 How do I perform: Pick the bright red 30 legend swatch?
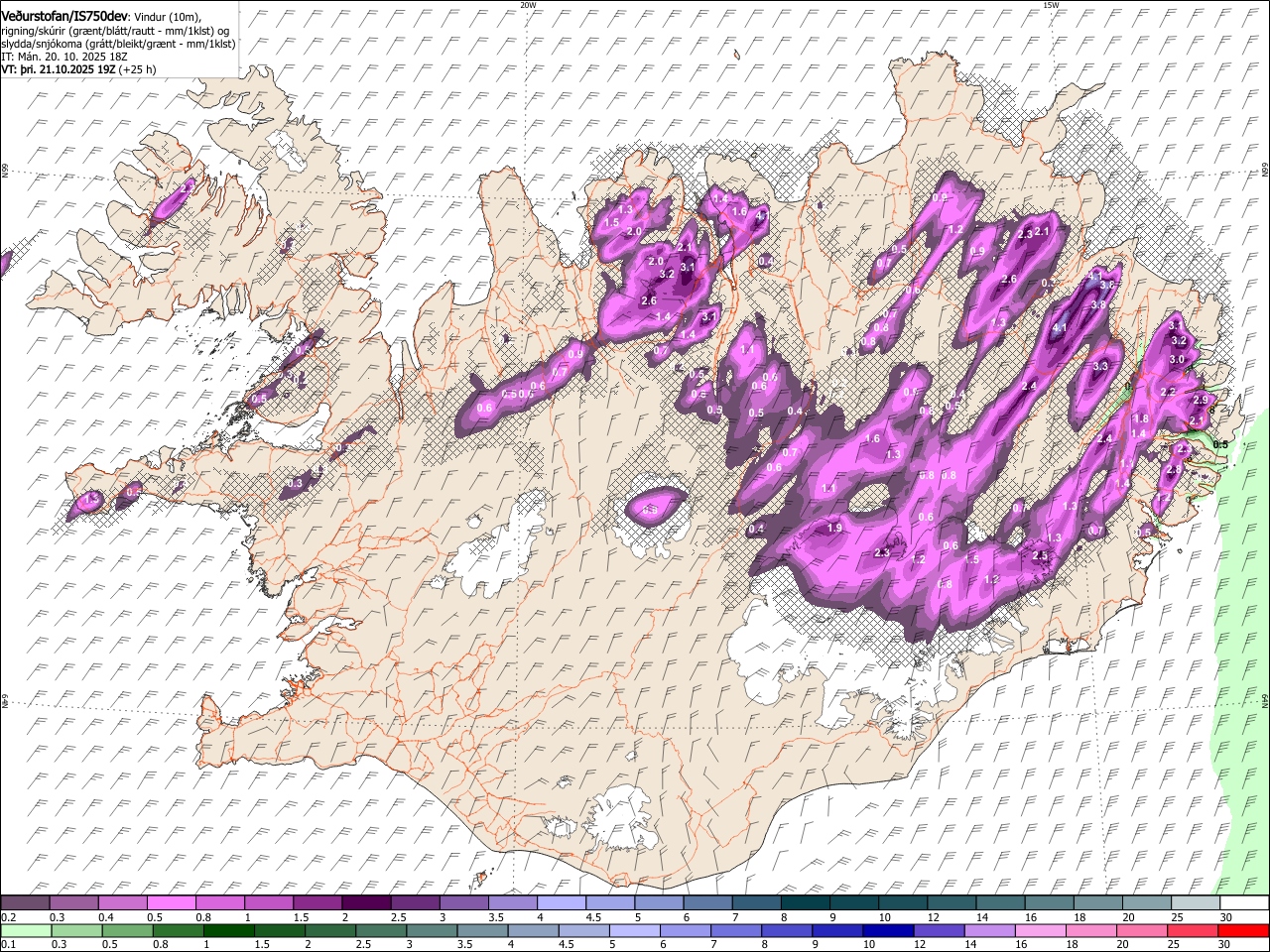coord(1243,930)
